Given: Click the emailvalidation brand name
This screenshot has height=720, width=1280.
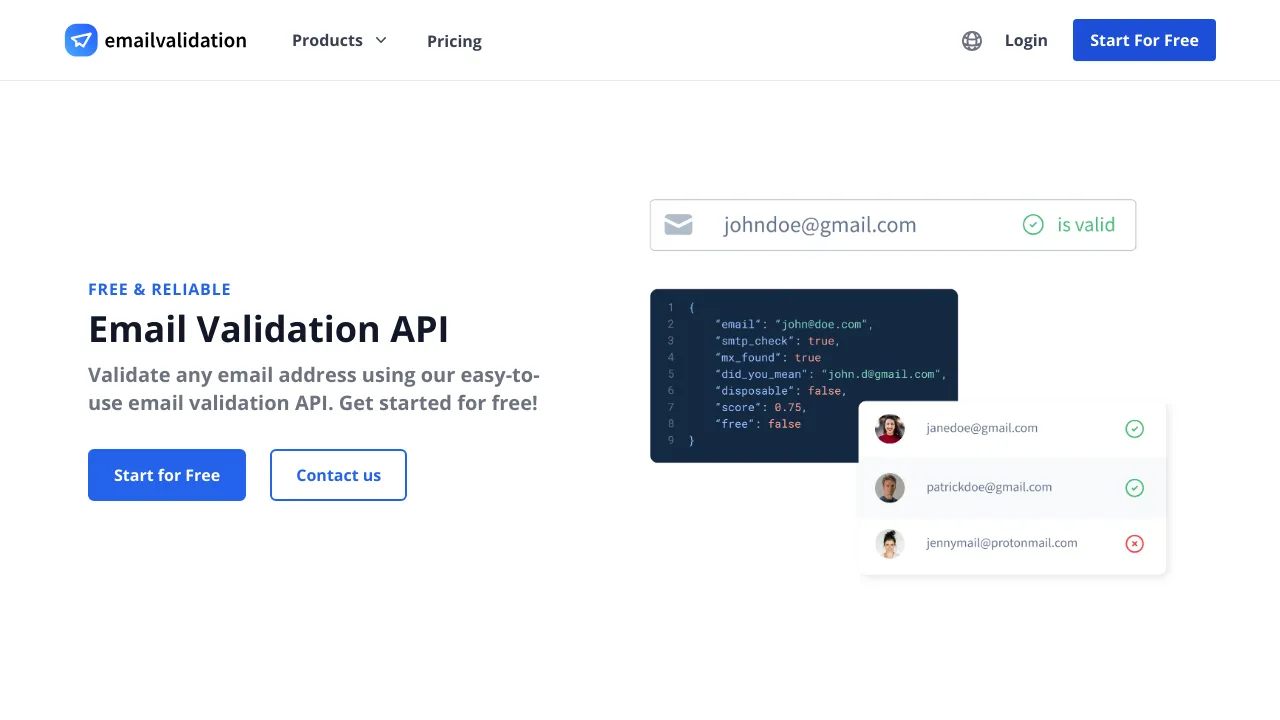Looking at the screenshot, I should coord(175,41).
